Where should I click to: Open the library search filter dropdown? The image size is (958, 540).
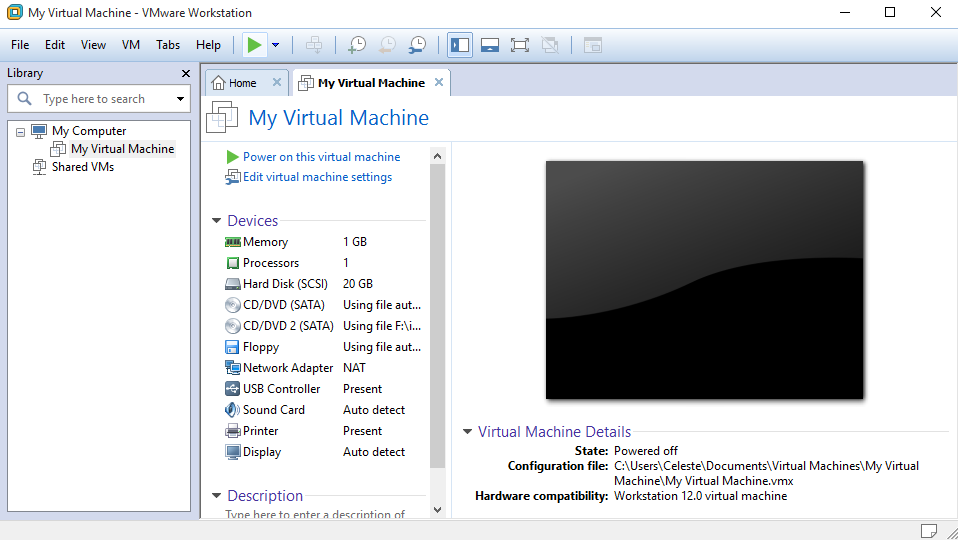(180, 98)
